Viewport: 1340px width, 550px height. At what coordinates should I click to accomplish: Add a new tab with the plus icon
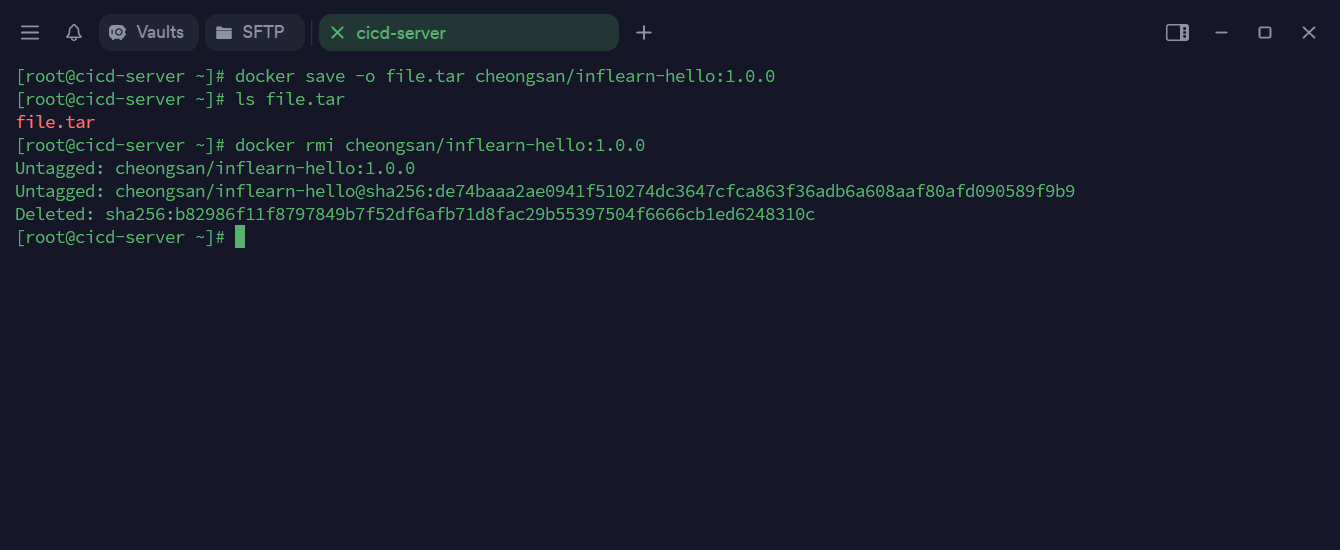pos(644,33)
